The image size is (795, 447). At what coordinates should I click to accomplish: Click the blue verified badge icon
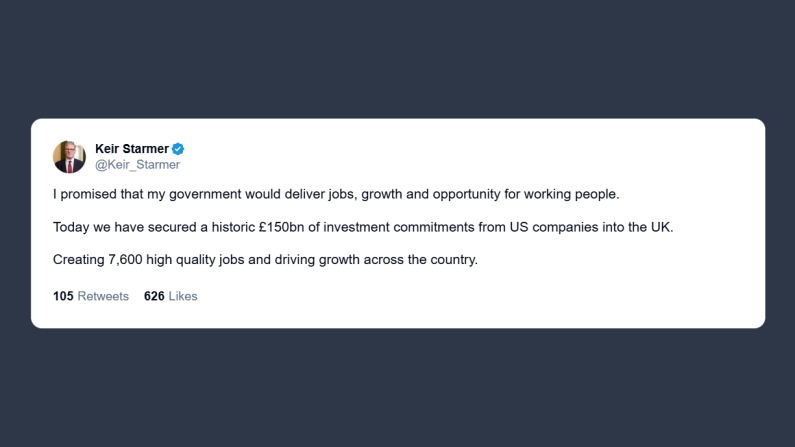(178, 149)
